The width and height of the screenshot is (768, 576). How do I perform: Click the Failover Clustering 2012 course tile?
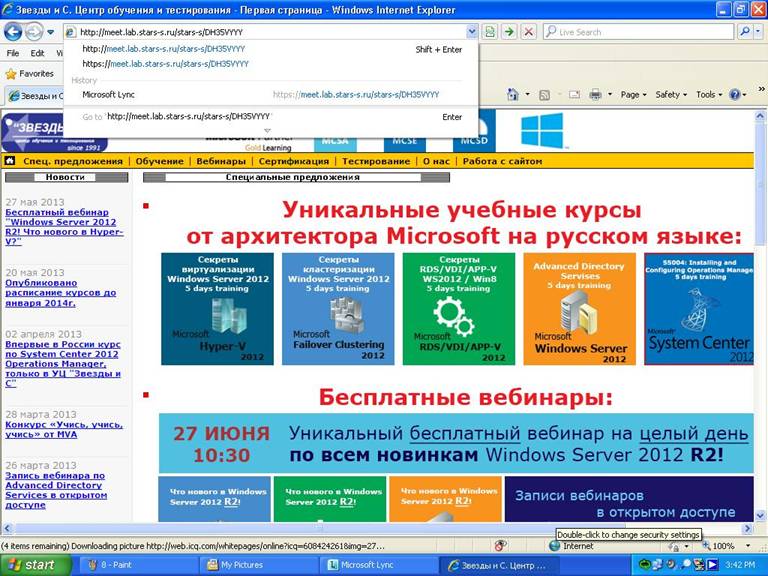(338, 309)
